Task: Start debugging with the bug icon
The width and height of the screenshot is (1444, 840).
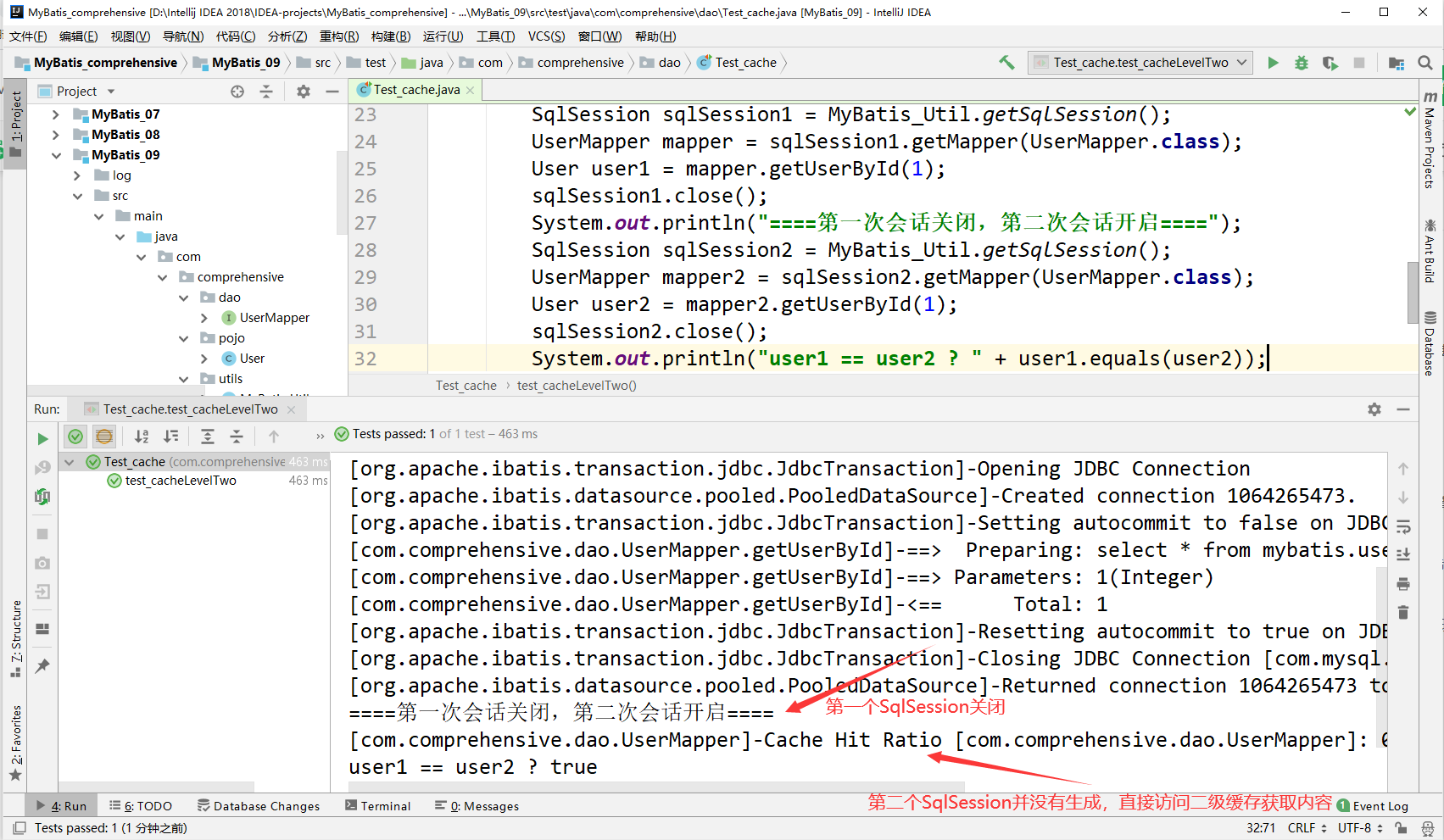Action: (1302, 63)
